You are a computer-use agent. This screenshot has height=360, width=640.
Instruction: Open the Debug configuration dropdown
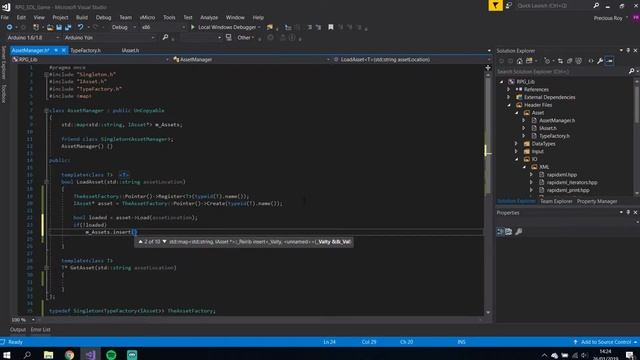[x=123, y=27]
